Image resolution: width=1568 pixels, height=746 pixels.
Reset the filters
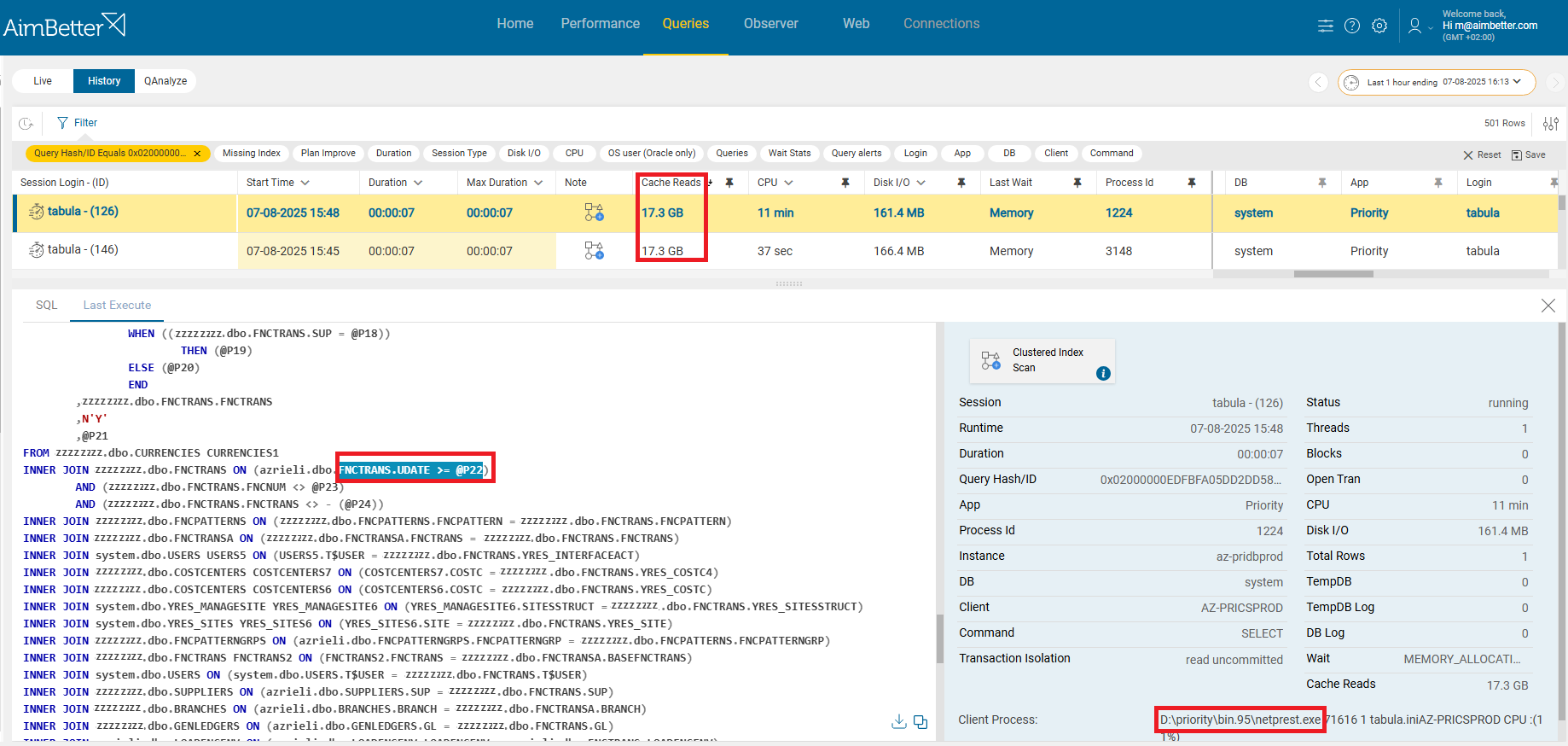pyautogui.click(x=1483, y=154)
